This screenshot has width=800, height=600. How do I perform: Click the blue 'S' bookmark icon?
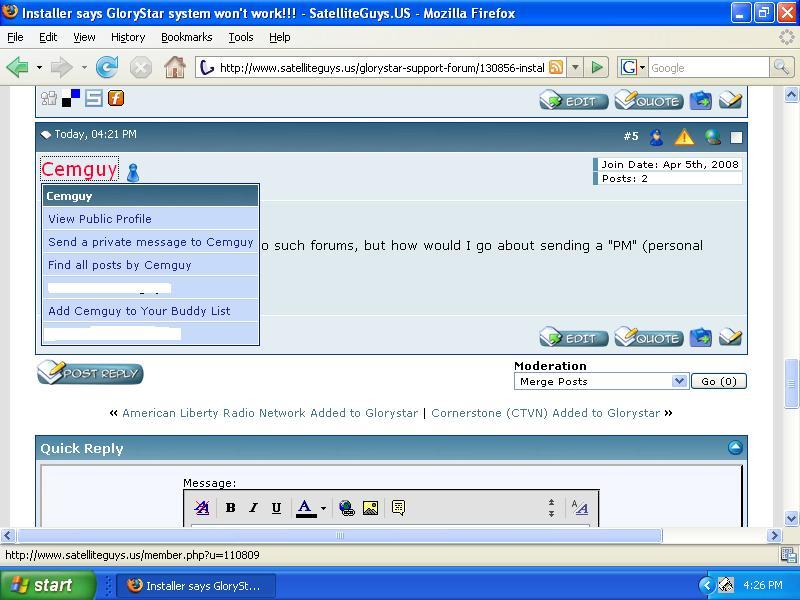coord(93,97)
